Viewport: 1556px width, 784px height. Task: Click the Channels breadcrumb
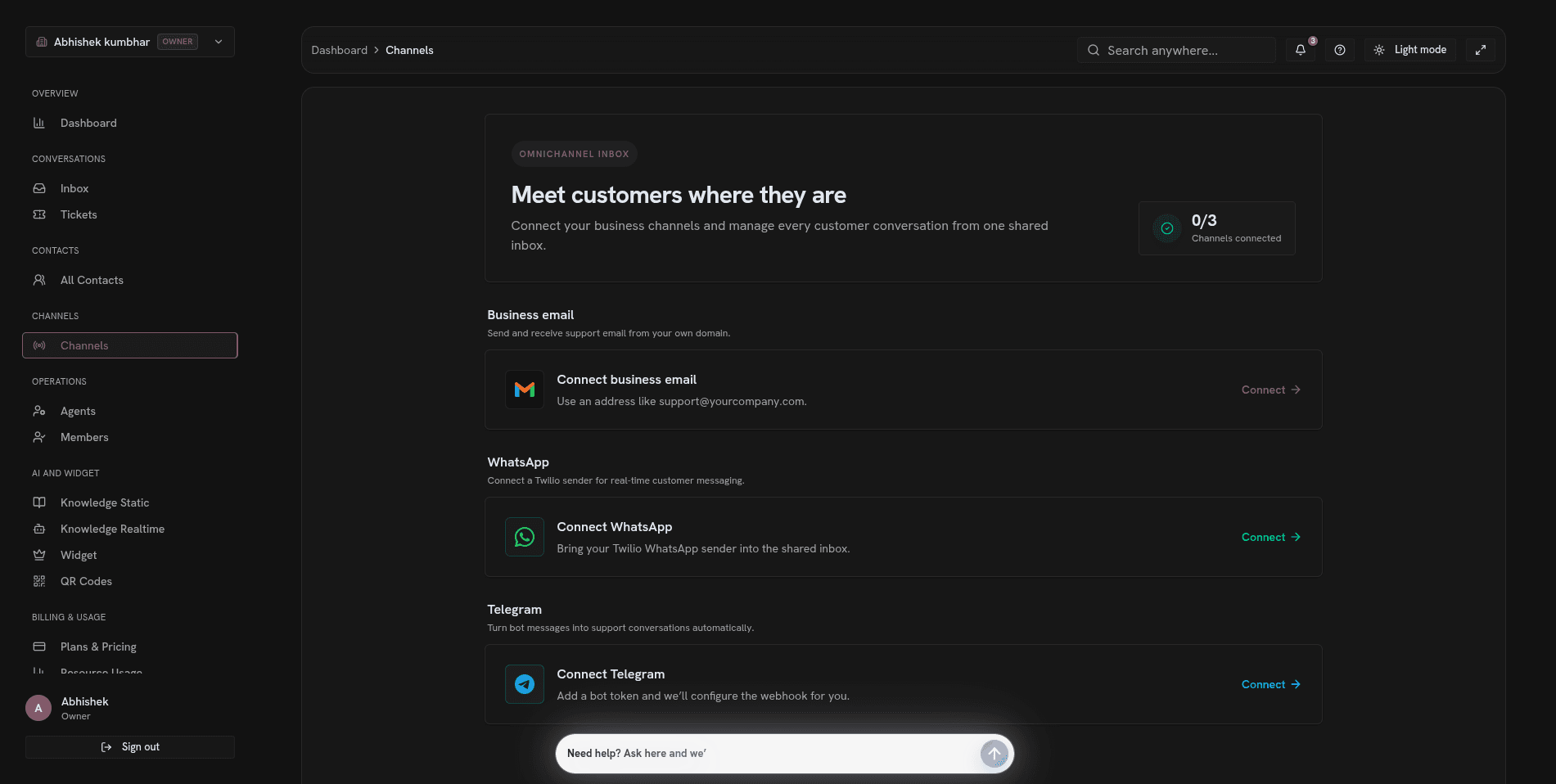pyautogui.click(x=409, y=50)
